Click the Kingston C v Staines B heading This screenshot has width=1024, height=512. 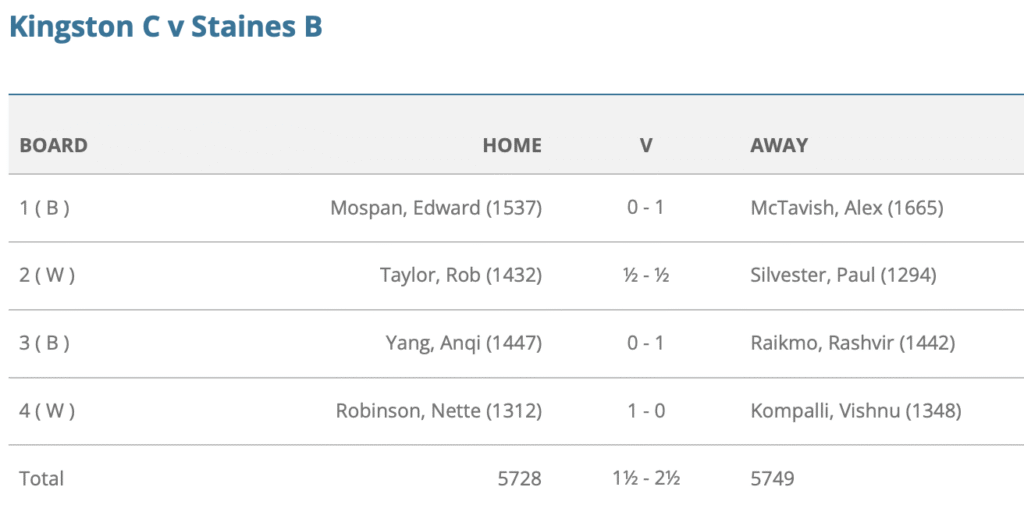point(165,27)
